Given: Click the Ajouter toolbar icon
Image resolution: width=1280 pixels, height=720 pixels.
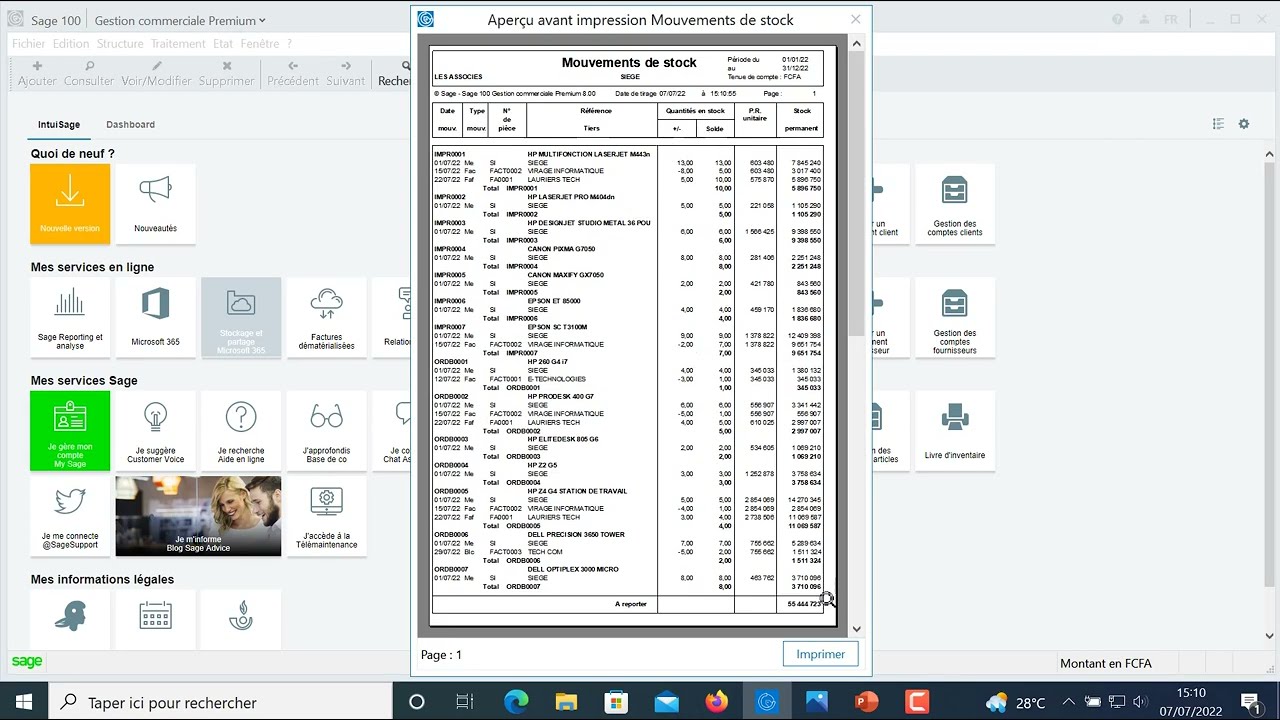Looking at the screenshot, I should (x=37, y=73).
